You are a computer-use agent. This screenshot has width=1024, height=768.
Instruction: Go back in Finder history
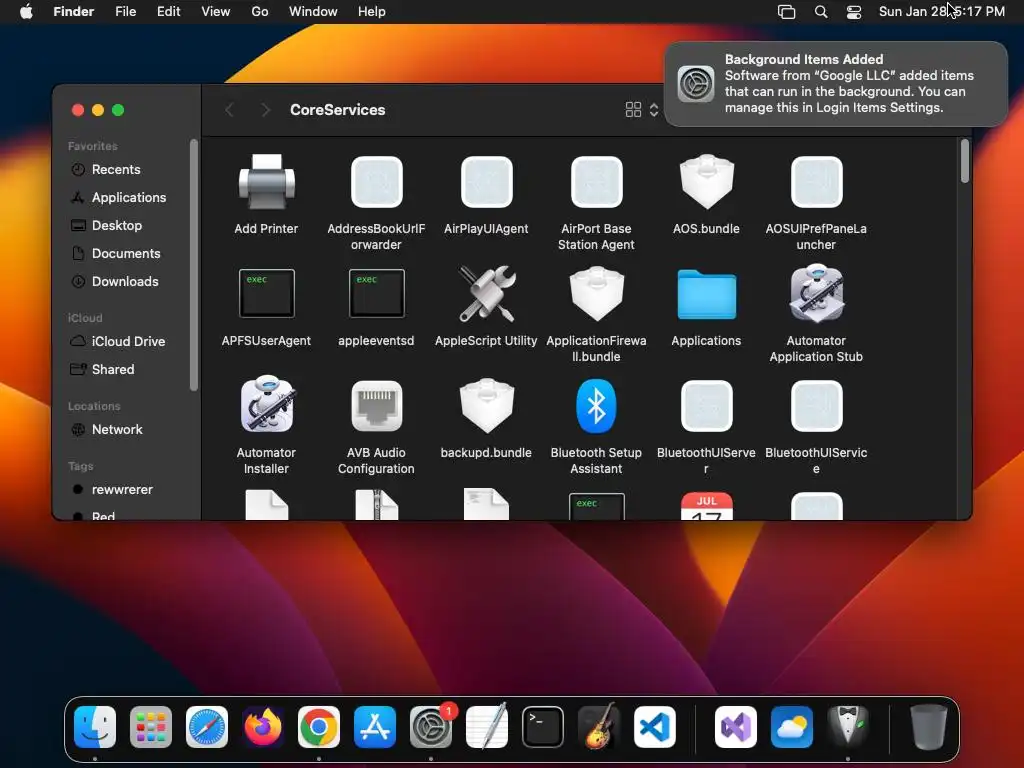[x=229, y=110]
